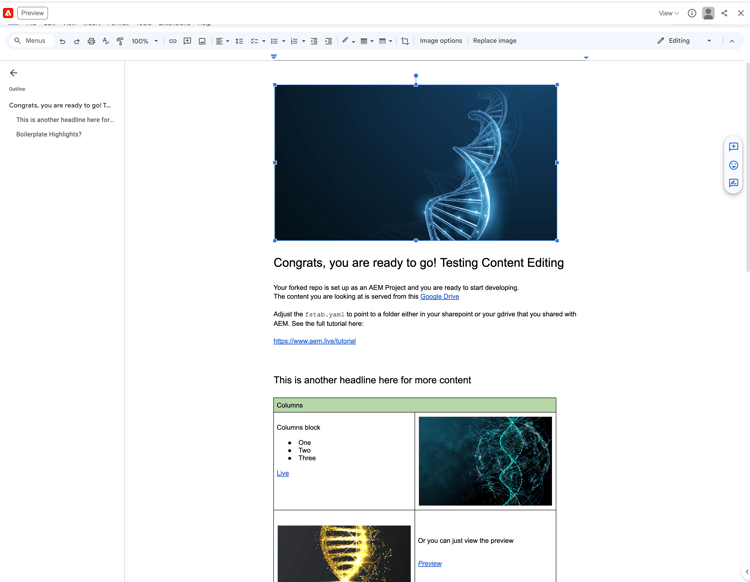Run spelling and grammar check
The width and height of the screenshot is (750, 582).
click(x=106, y=41)
